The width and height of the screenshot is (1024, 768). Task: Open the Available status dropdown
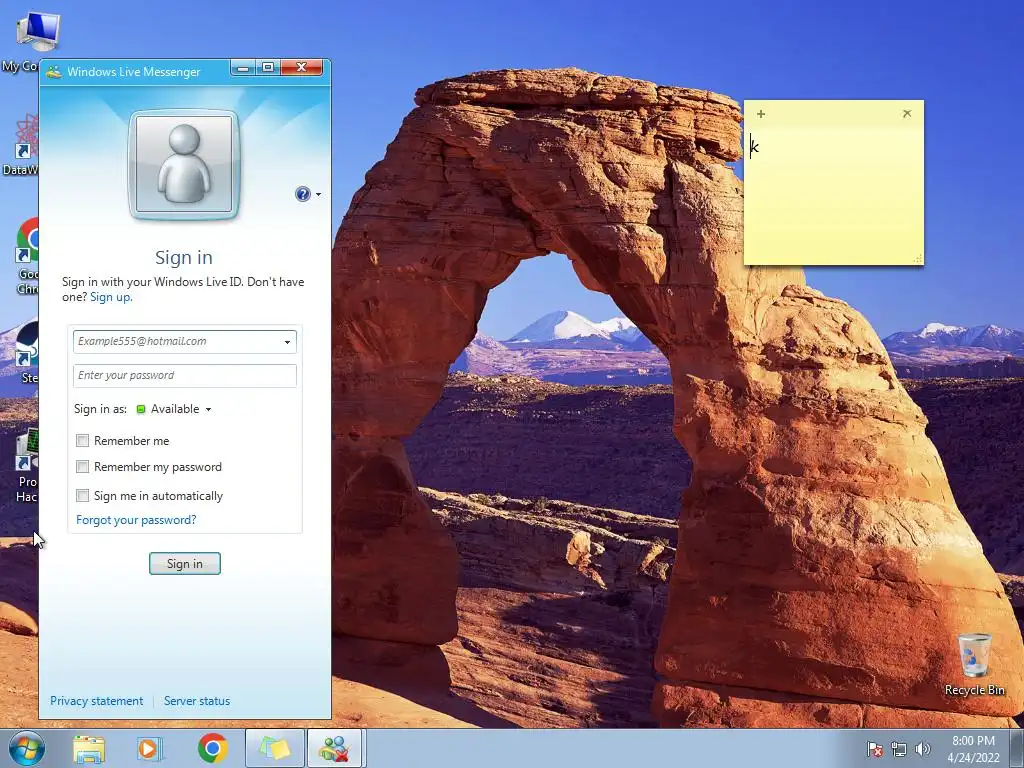(174, 409)
